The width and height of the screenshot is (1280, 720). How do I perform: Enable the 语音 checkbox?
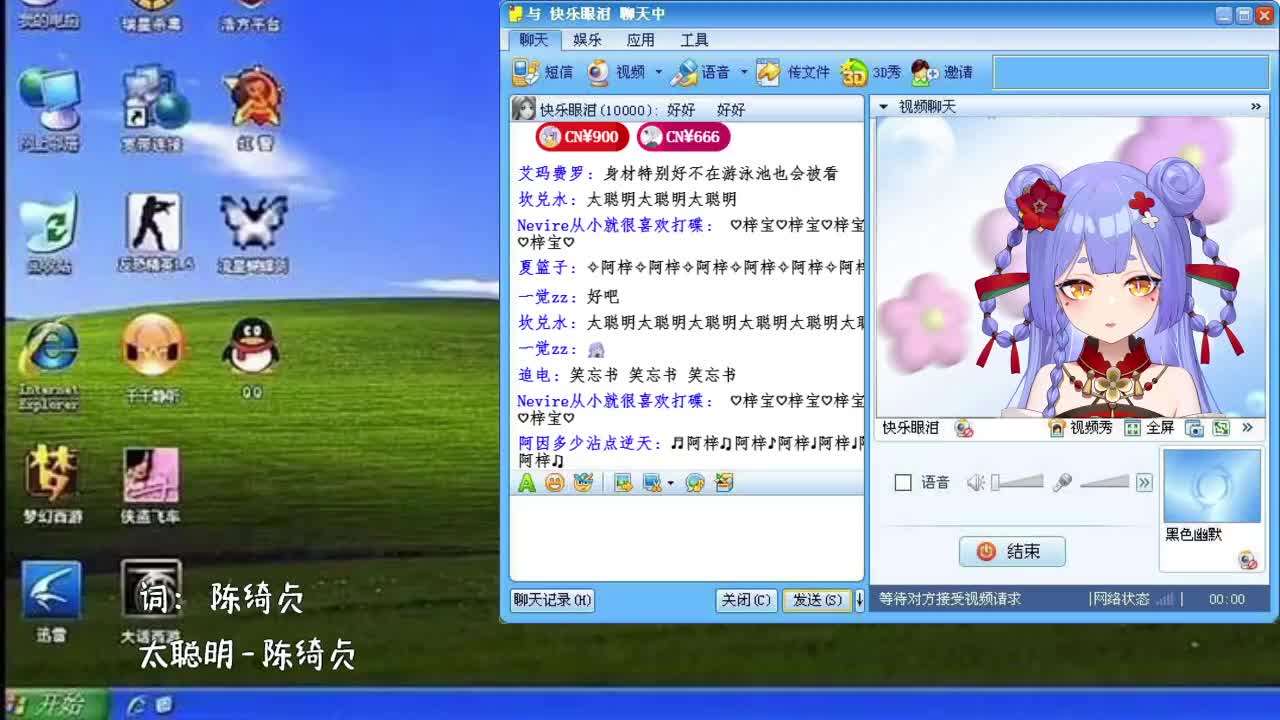(903, 483)
